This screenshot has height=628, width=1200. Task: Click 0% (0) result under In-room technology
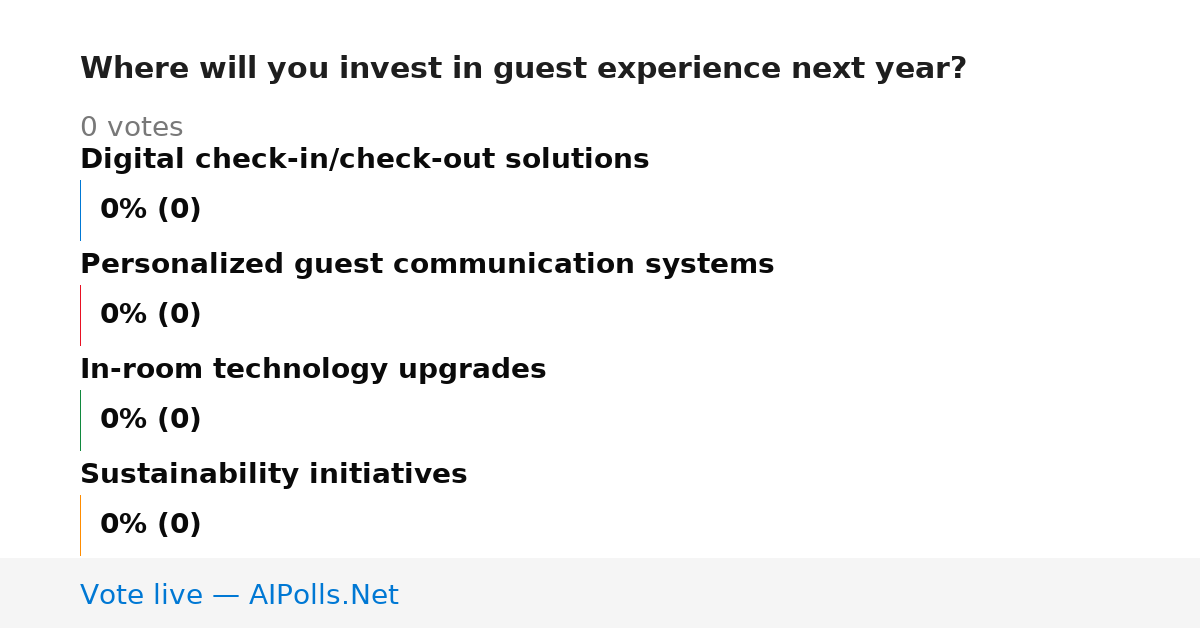click(x=150, y=420)
